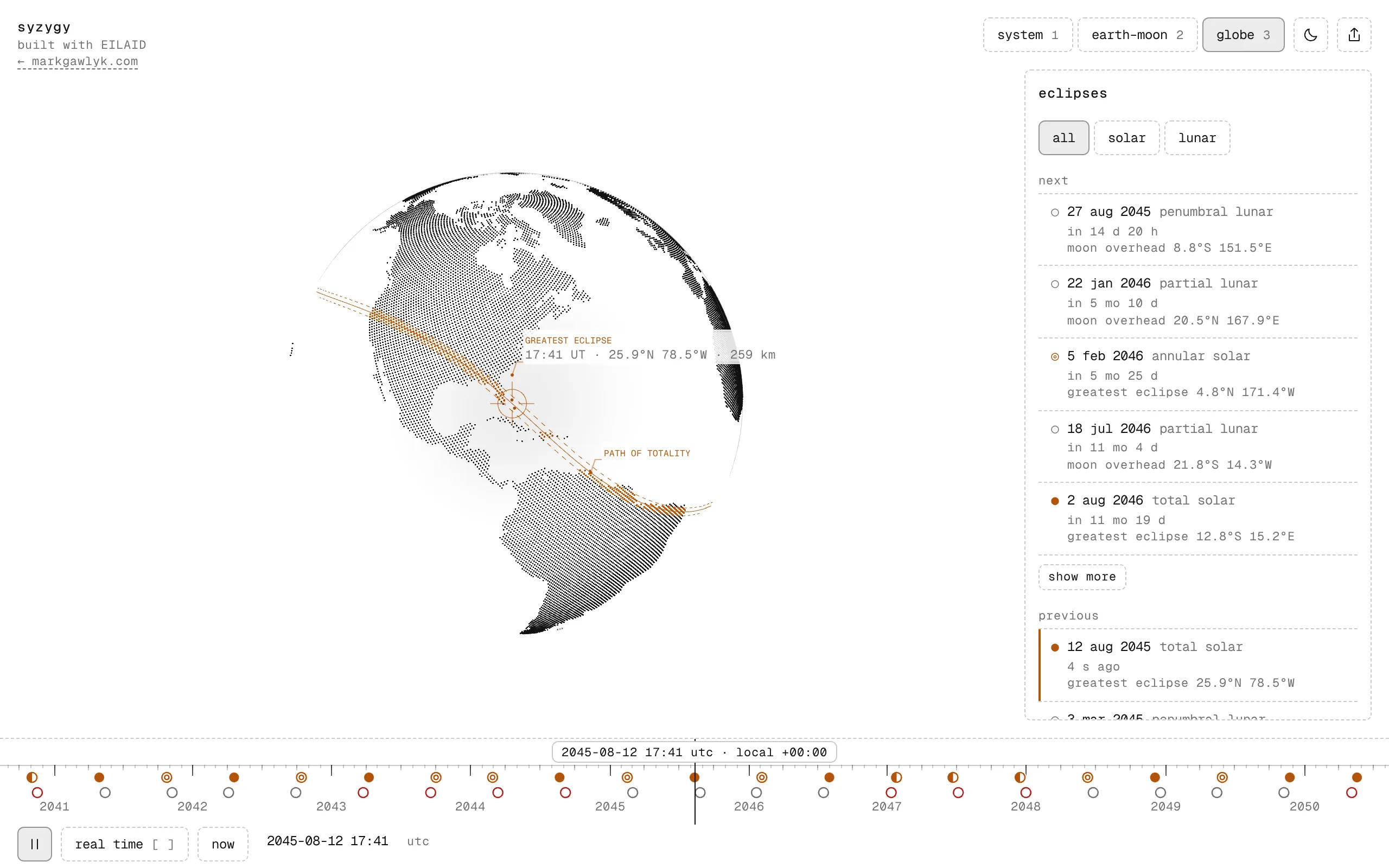
Task: Open the markgawlyk.com link
Action: click(78, 61)
